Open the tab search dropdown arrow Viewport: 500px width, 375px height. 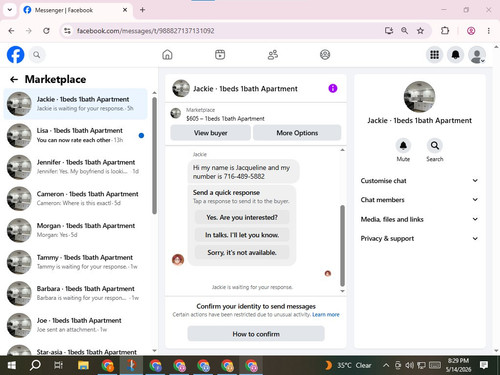pos(10,10)
